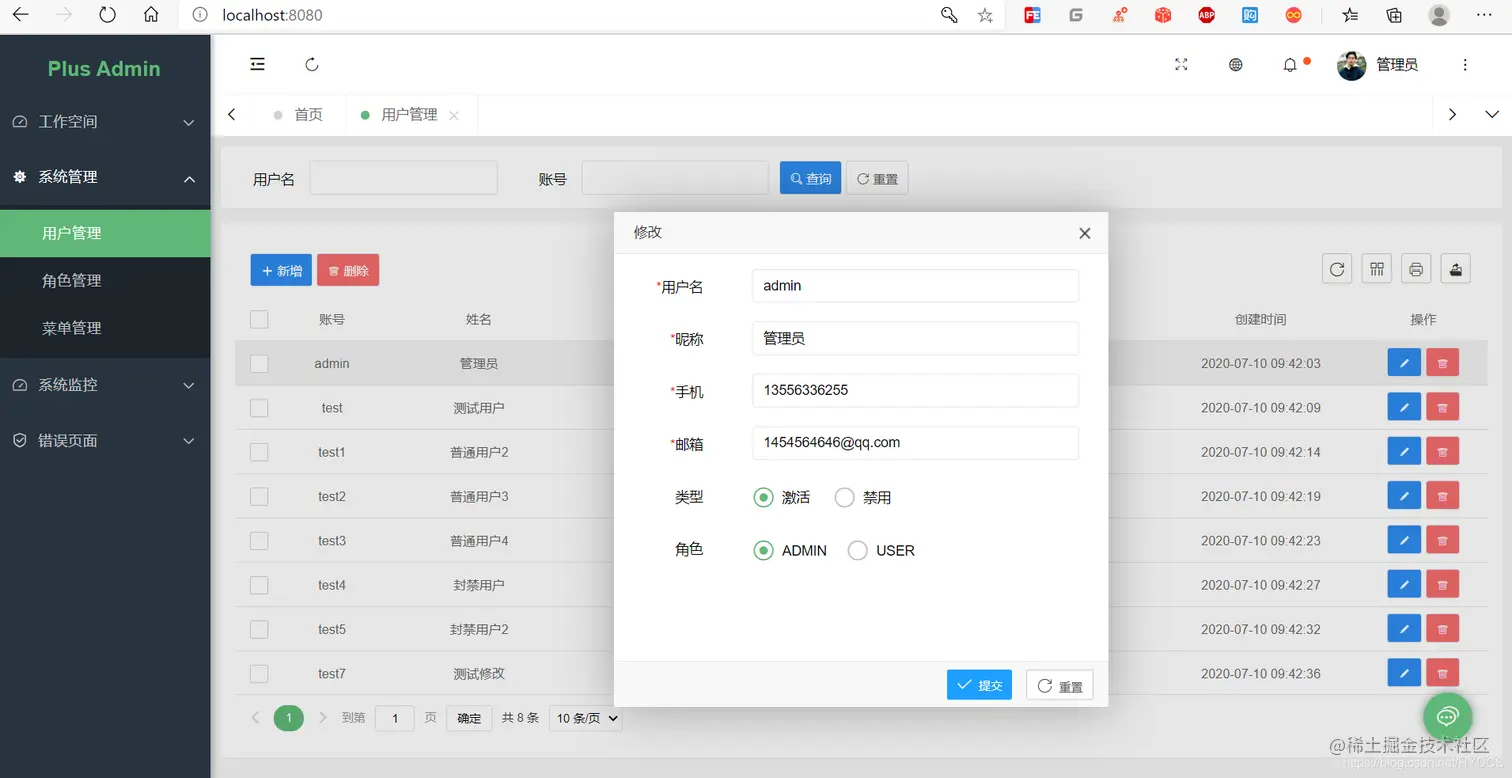Screen dimensions: 1512x778
Task: Open the column display settings icon
Action: pyautogui.click(x=1376, y=268)
